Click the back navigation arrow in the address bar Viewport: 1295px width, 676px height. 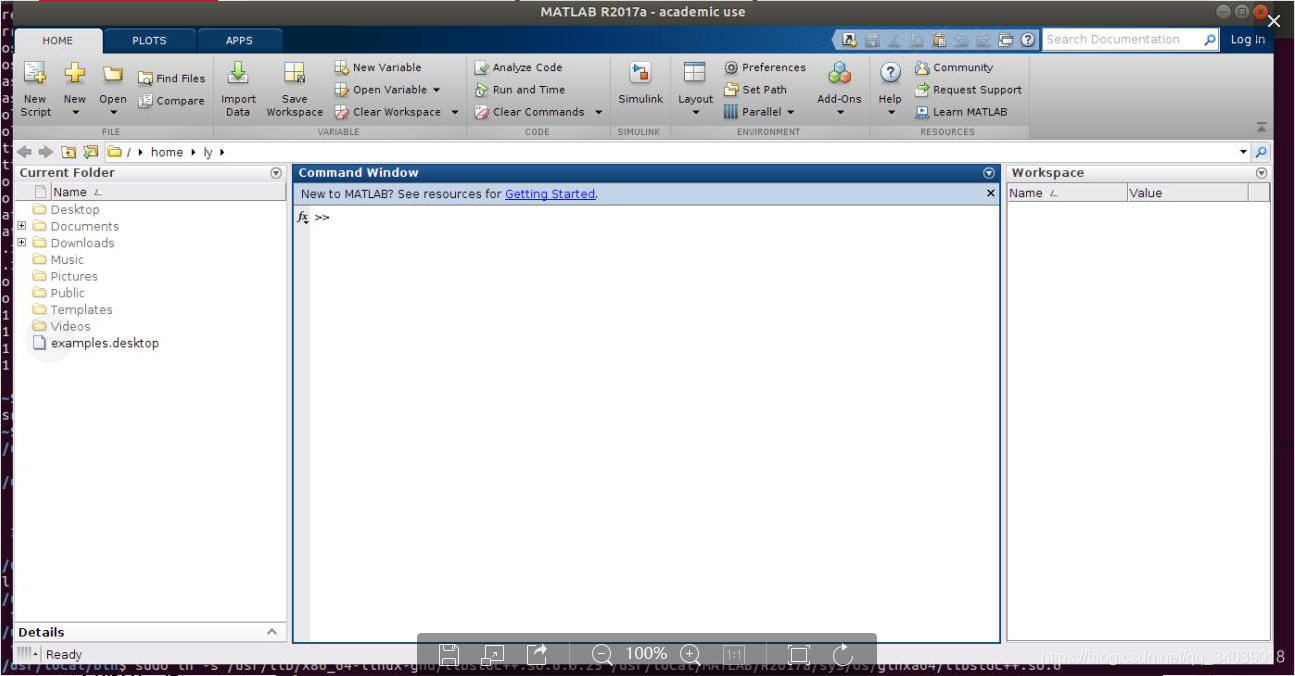pos(25,152)
